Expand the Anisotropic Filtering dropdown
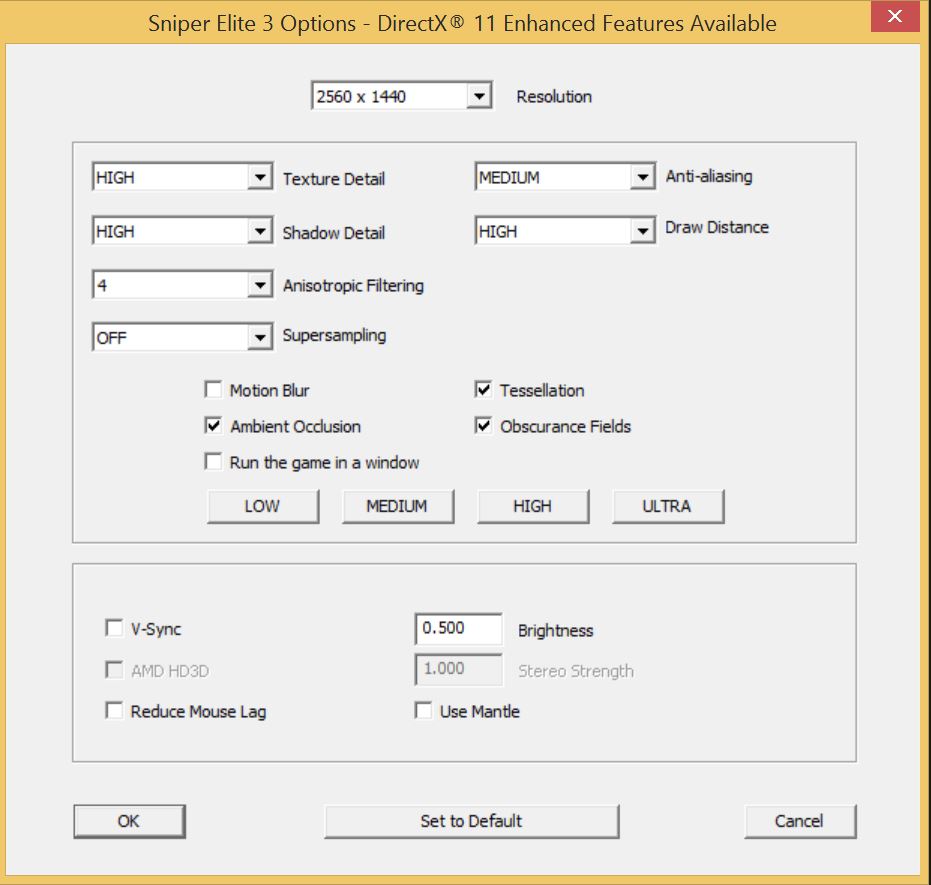 [183, 285]
